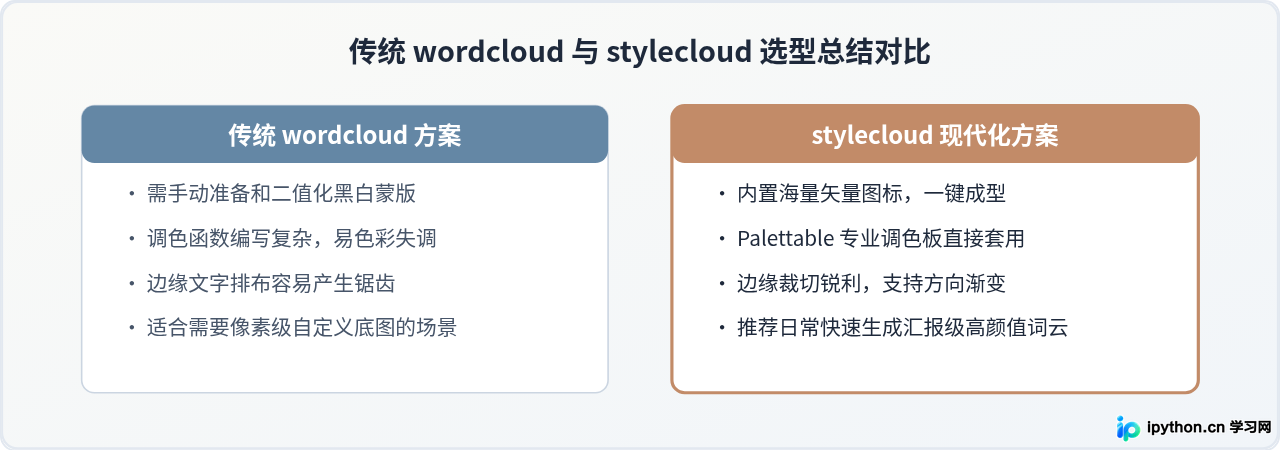Click the line 边缘文字排布容易产生锯齿
This screenshot has height=451, width=1280.
tap(270, 283)
